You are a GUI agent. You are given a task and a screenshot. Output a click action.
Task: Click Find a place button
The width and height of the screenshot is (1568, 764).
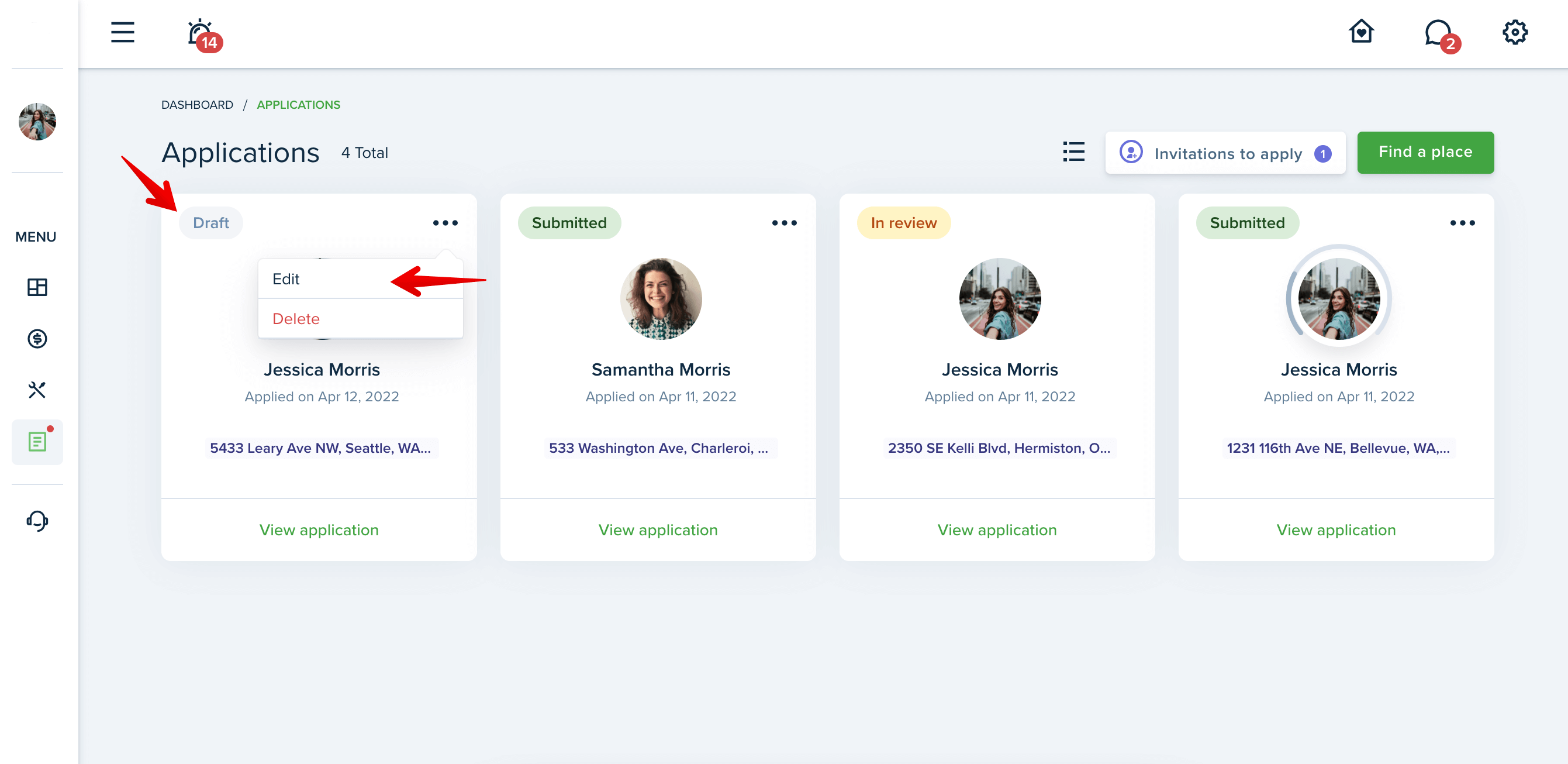tap(1425, 152)
